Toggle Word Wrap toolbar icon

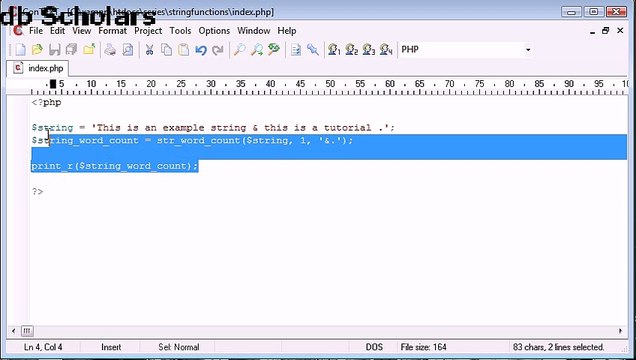click(x=296, y=49)
